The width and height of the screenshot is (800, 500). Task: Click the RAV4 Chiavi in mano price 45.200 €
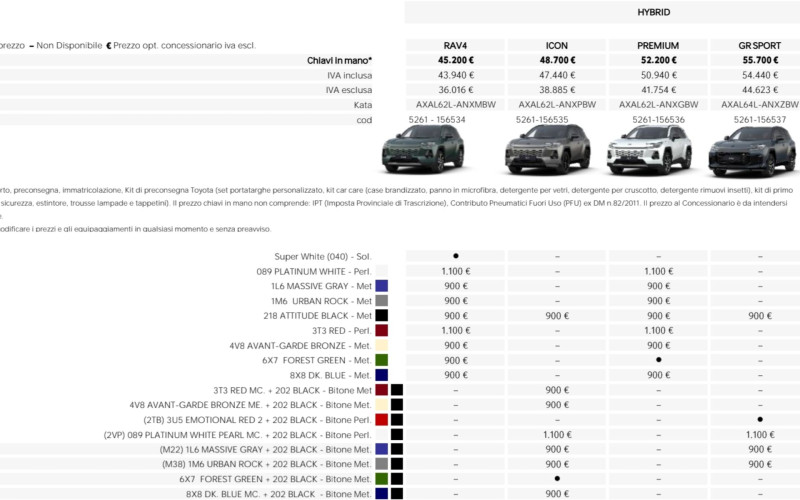(456, 60)
